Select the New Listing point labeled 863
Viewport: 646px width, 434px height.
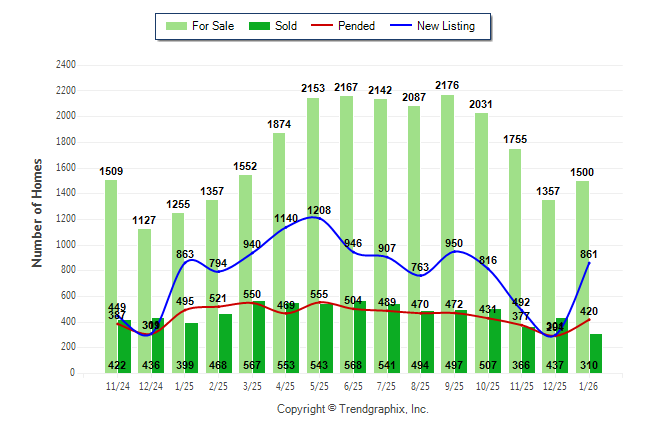tap(185, 262)
